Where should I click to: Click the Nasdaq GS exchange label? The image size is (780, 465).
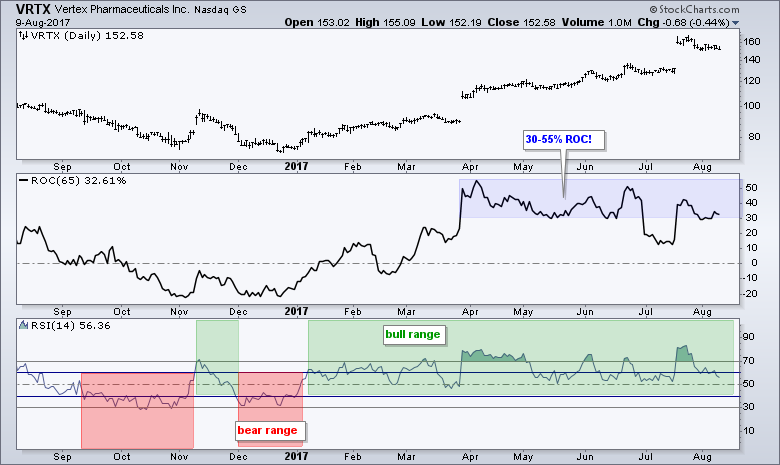pos(220,9)
